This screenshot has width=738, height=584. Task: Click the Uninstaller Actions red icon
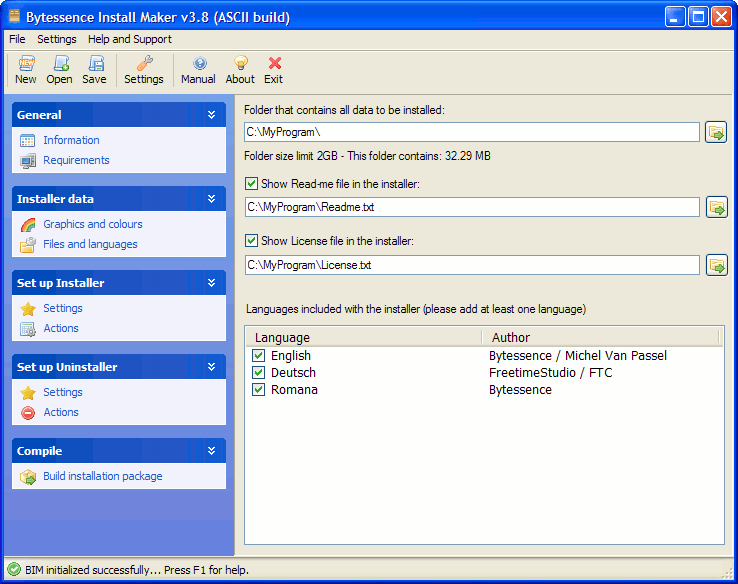(x=28, y=413)
